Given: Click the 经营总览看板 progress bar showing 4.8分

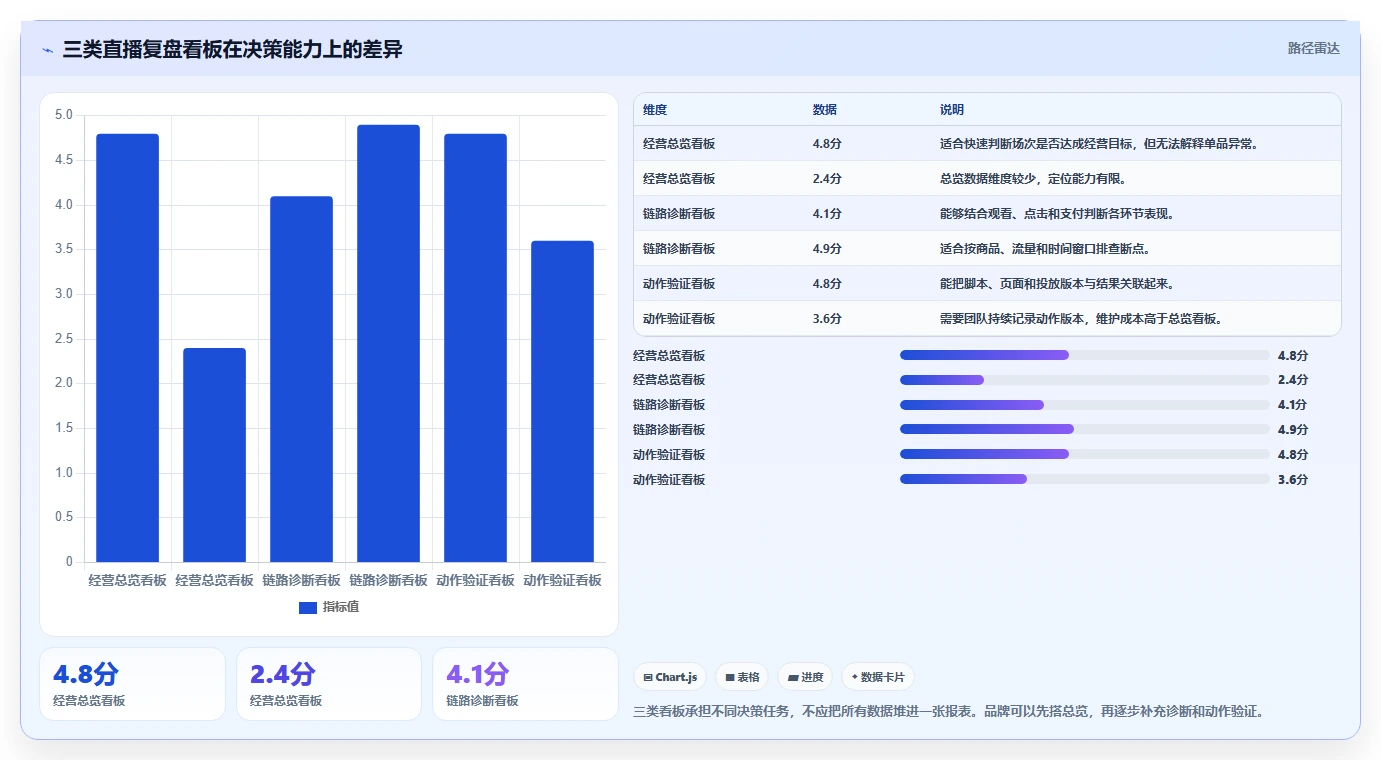Looking at the screenshot, I should (x=1084, y=355).
